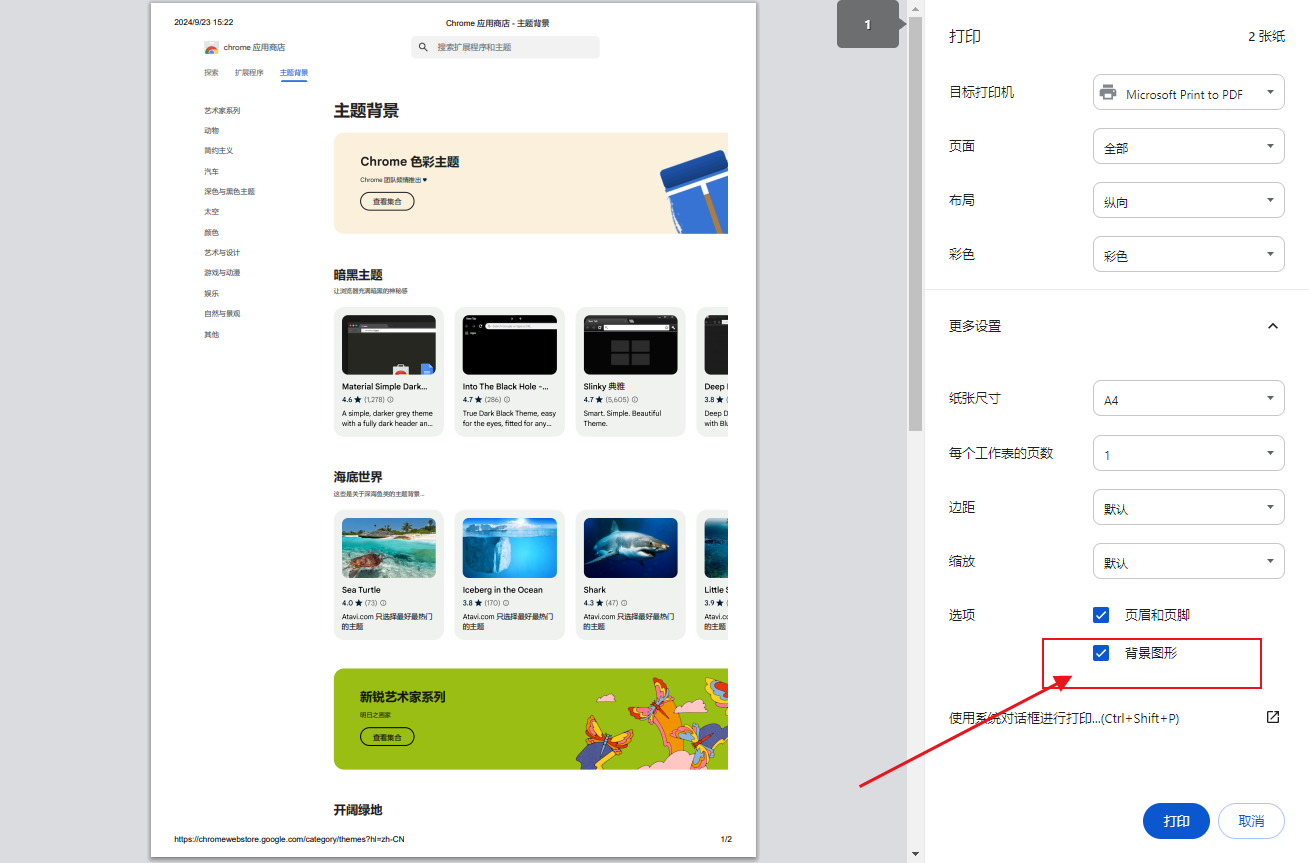The width and height of the screenshot is (1309, 863).
Task: Open the 布局 layout dropdown showing 纵向
Action: pyautogui.click(x=1188, y=201)
